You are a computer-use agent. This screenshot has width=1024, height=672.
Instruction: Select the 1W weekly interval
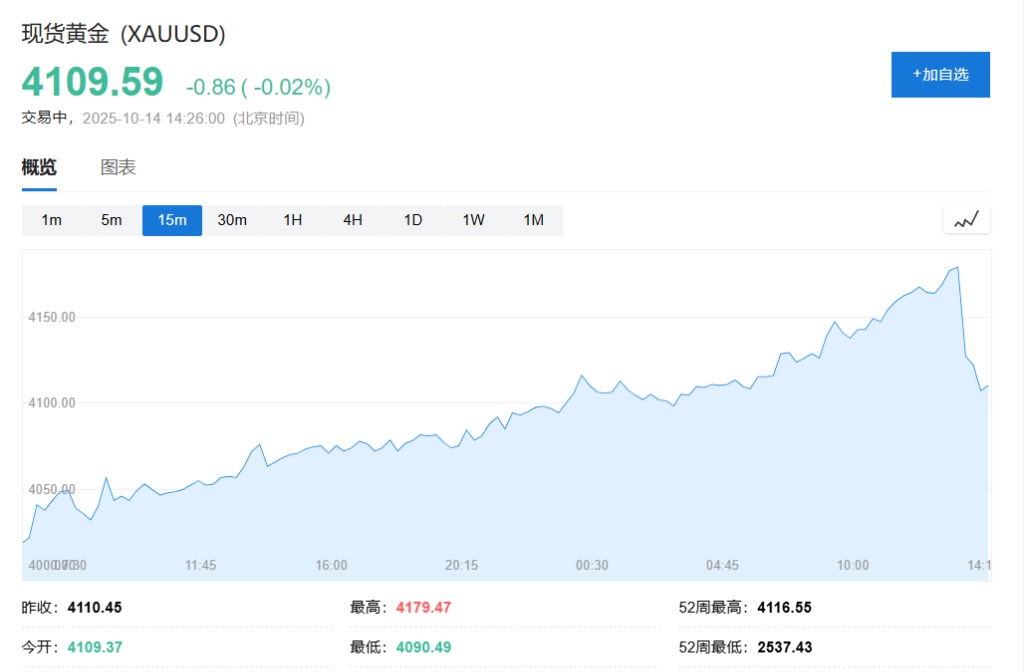[x=473, y=220]
